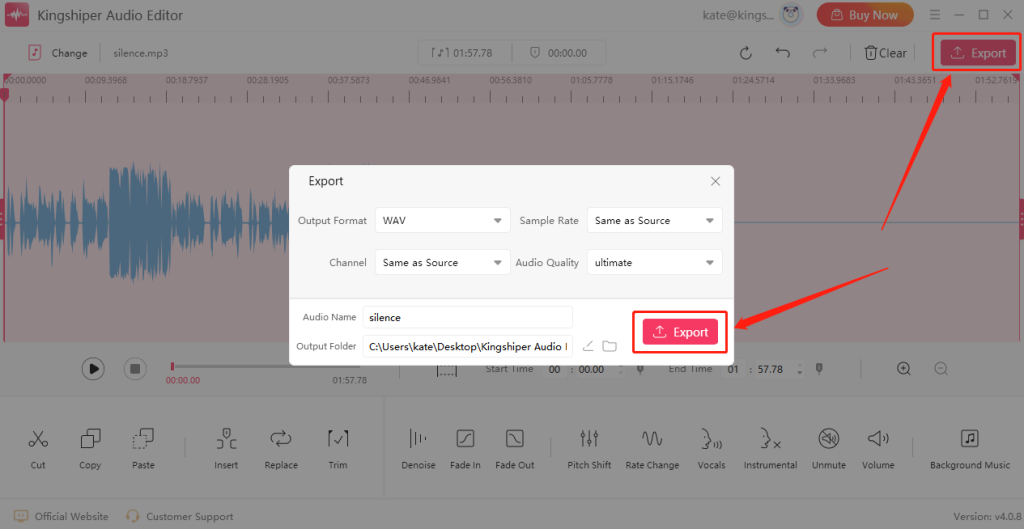Screen dimensions: 1024x529
Task: Open the Output Format dropdown showing WAV
Action: click(x=443, y=220)
